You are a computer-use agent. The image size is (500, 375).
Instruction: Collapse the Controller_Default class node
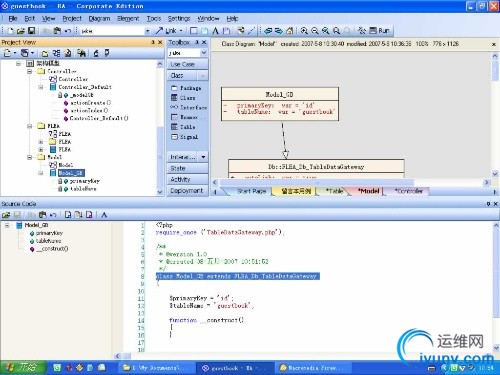(x=41, y=87)
